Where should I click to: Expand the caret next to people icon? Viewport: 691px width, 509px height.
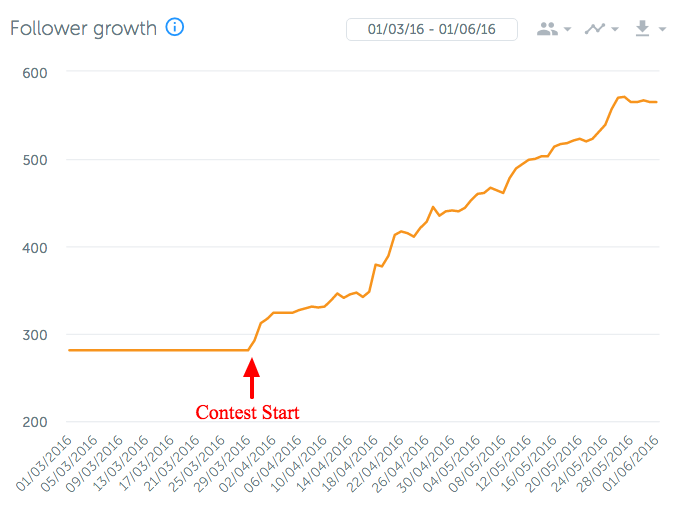point(568,30)
